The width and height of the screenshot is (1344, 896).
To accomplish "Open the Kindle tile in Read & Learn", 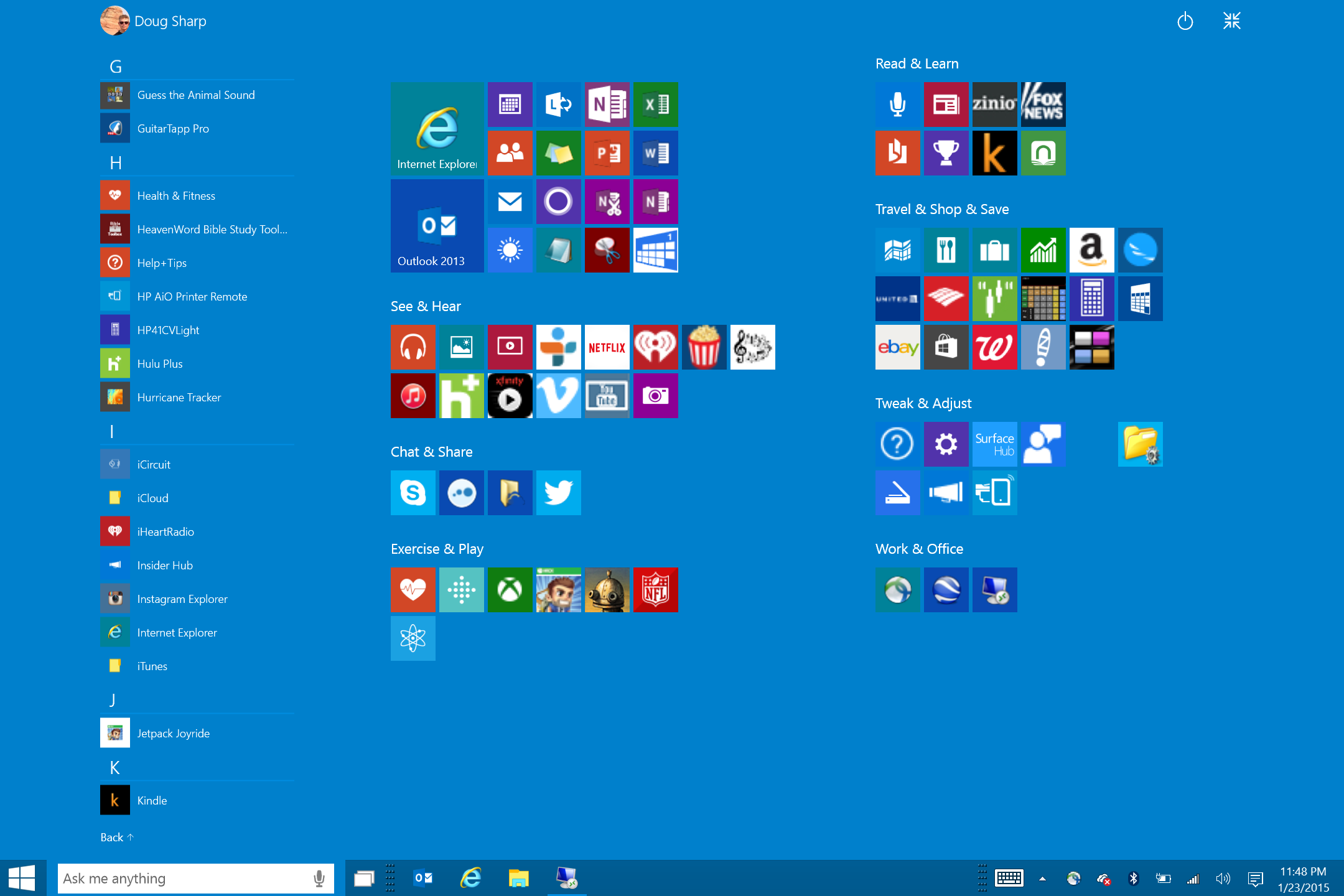I will 995,153.
